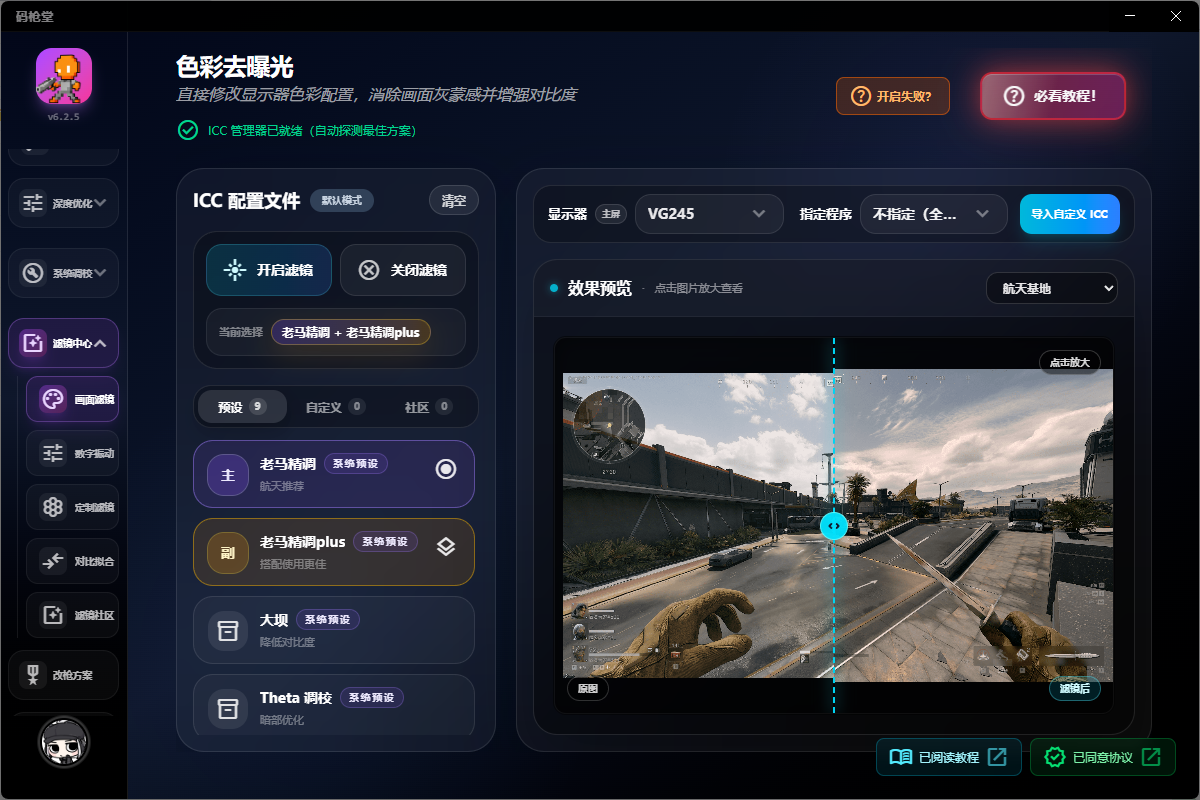Screen dimensions: 1200x800
Task: Click the question mark icon in 开启失败?
Action: click(x=860, y=96)
